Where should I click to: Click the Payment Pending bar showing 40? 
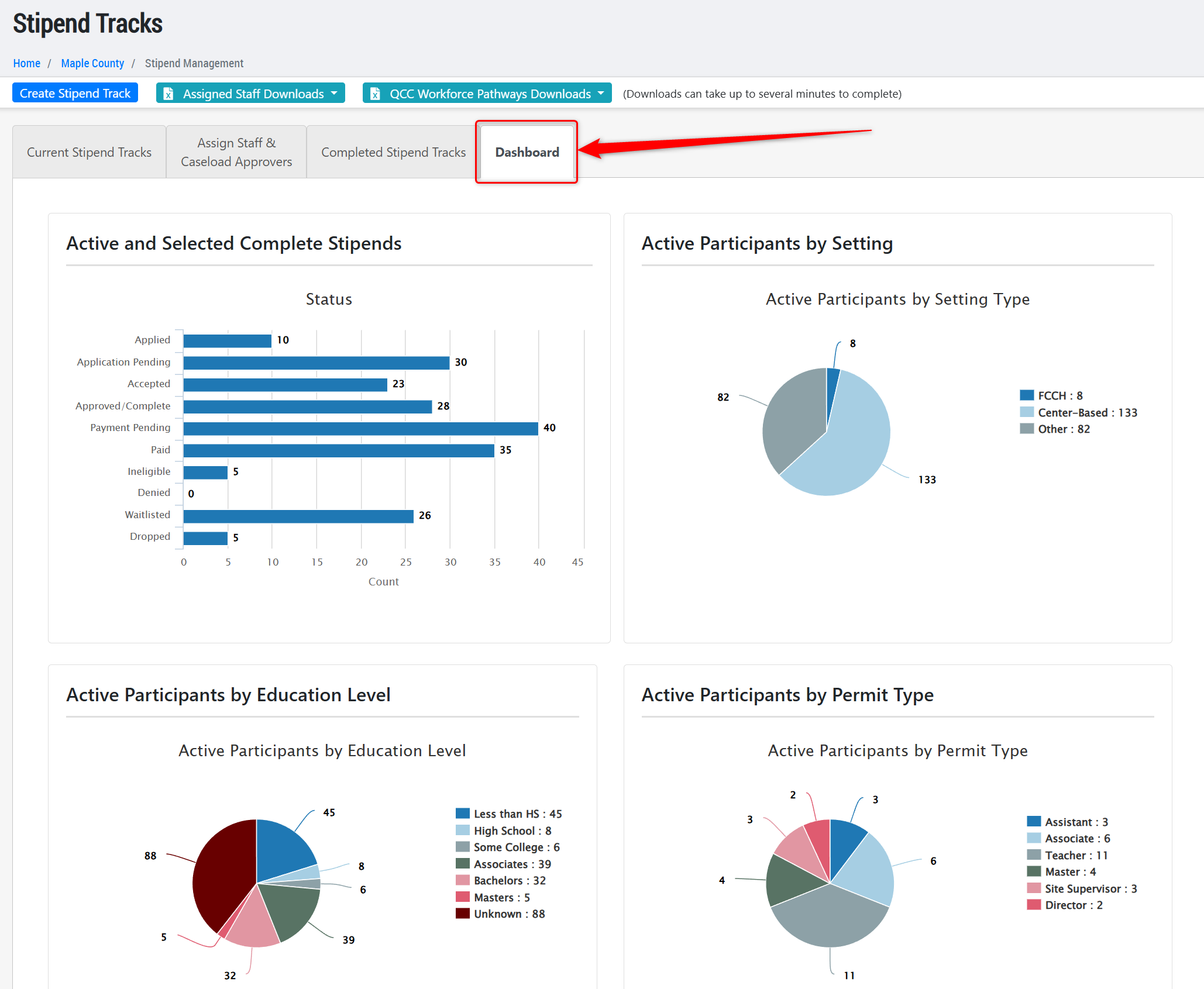tap(360, 428)
